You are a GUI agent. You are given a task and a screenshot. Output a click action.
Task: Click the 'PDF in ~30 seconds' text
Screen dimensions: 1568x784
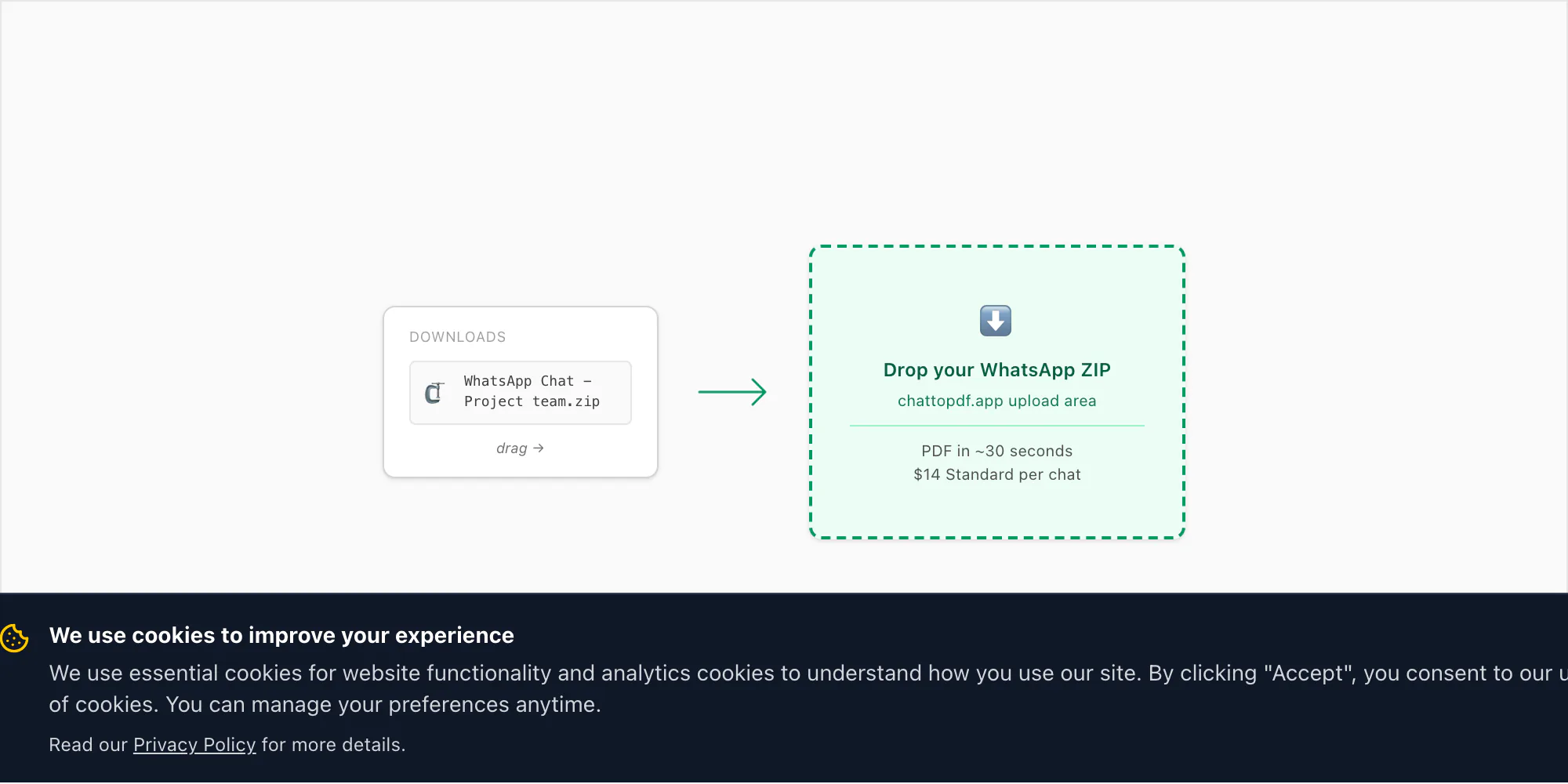click(x=996, y=451)
